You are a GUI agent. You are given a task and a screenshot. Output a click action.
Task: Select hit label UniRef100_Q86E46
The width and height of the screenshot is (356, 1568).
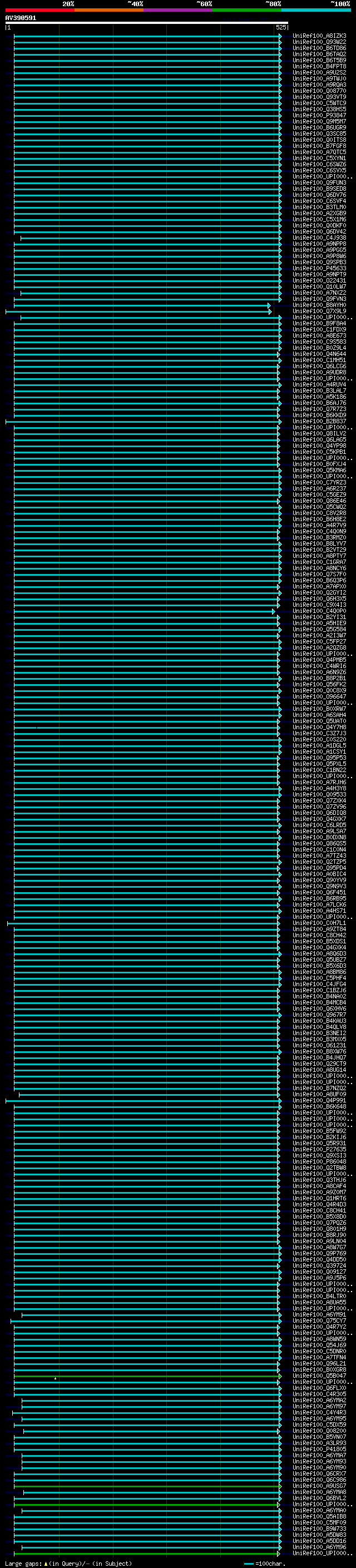coord(319,501)
